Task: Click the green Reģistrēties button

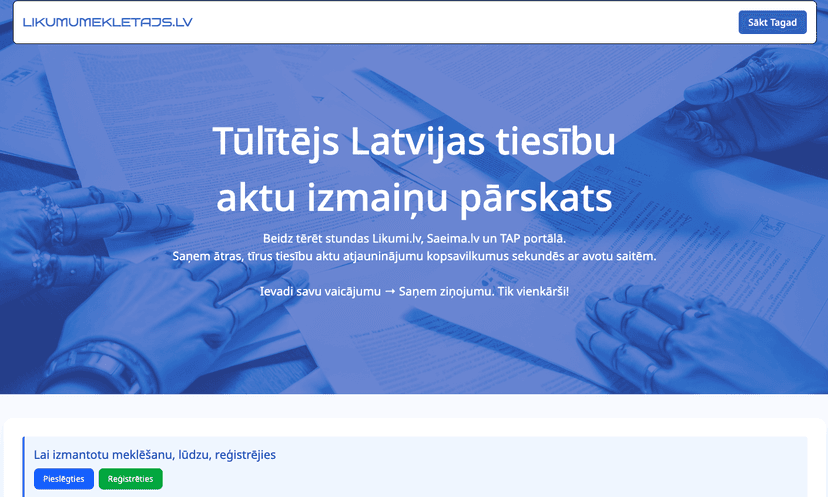Action: tap(130, 479)
